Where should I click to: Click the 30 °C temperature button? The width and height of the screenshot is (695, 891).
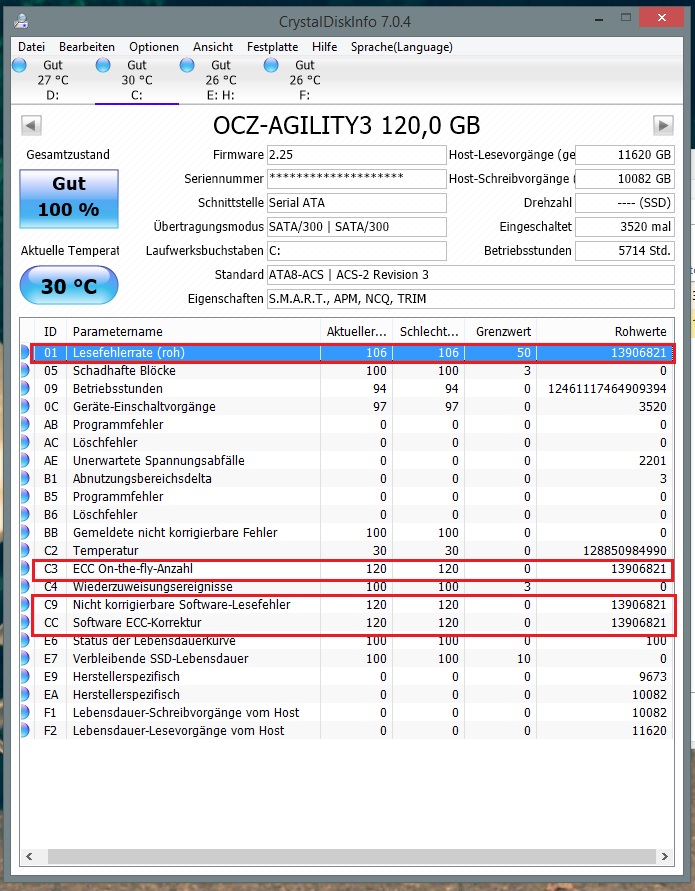click(69, 285)
